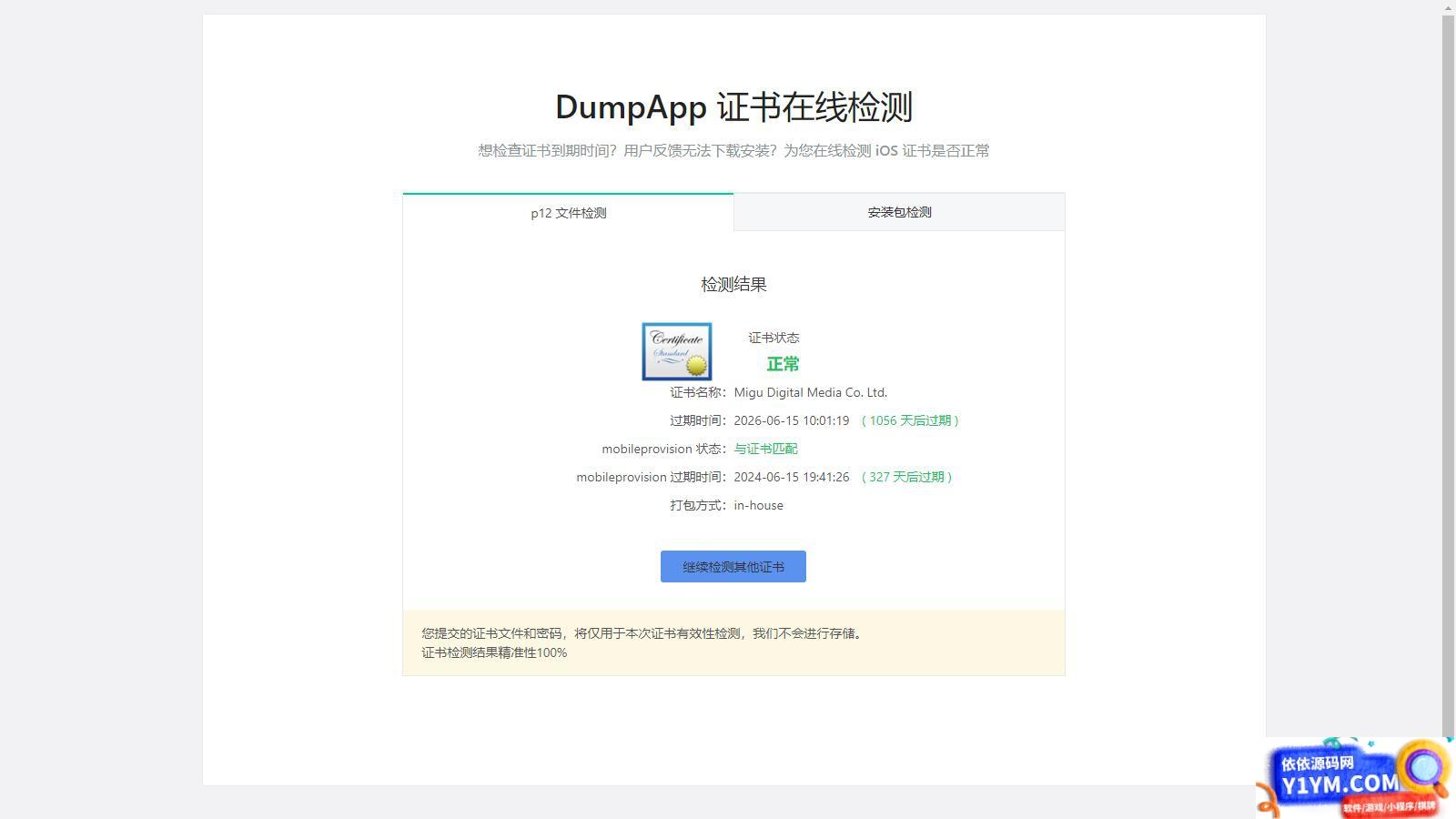Click the DumpApp 证书在线检测 heading
The width and height of the screenshot is (1456, 819).
click(x=734, y=106)
